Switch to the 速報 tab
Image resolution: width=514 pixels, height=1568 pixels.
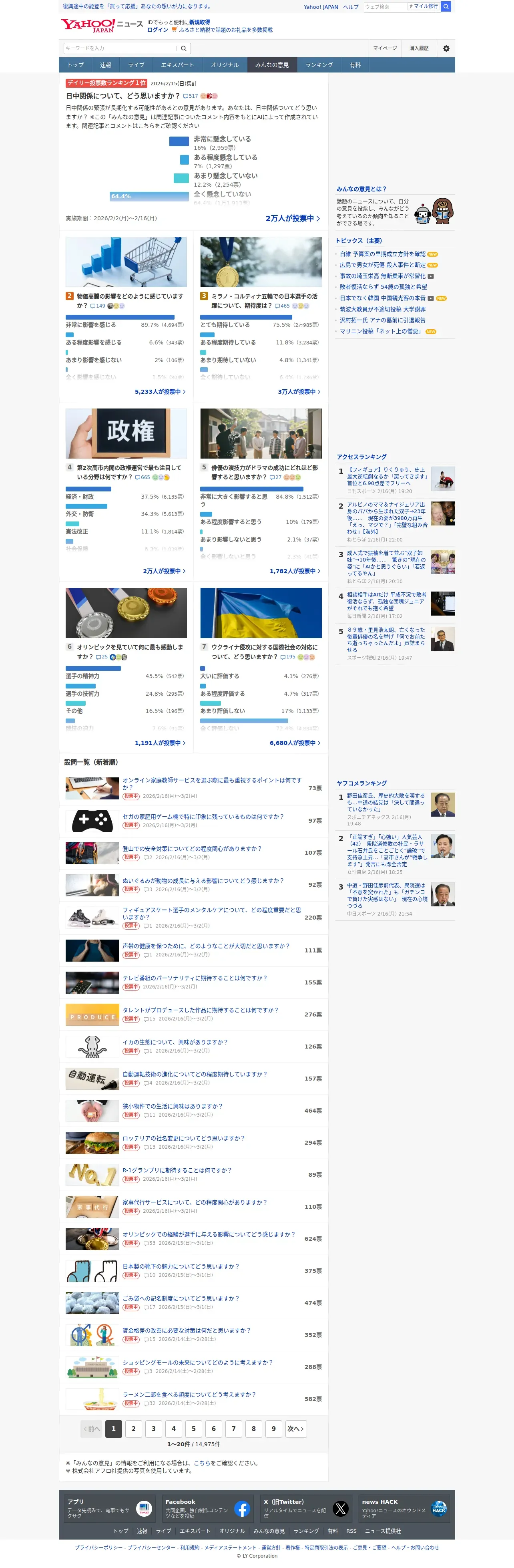[106, 65]
